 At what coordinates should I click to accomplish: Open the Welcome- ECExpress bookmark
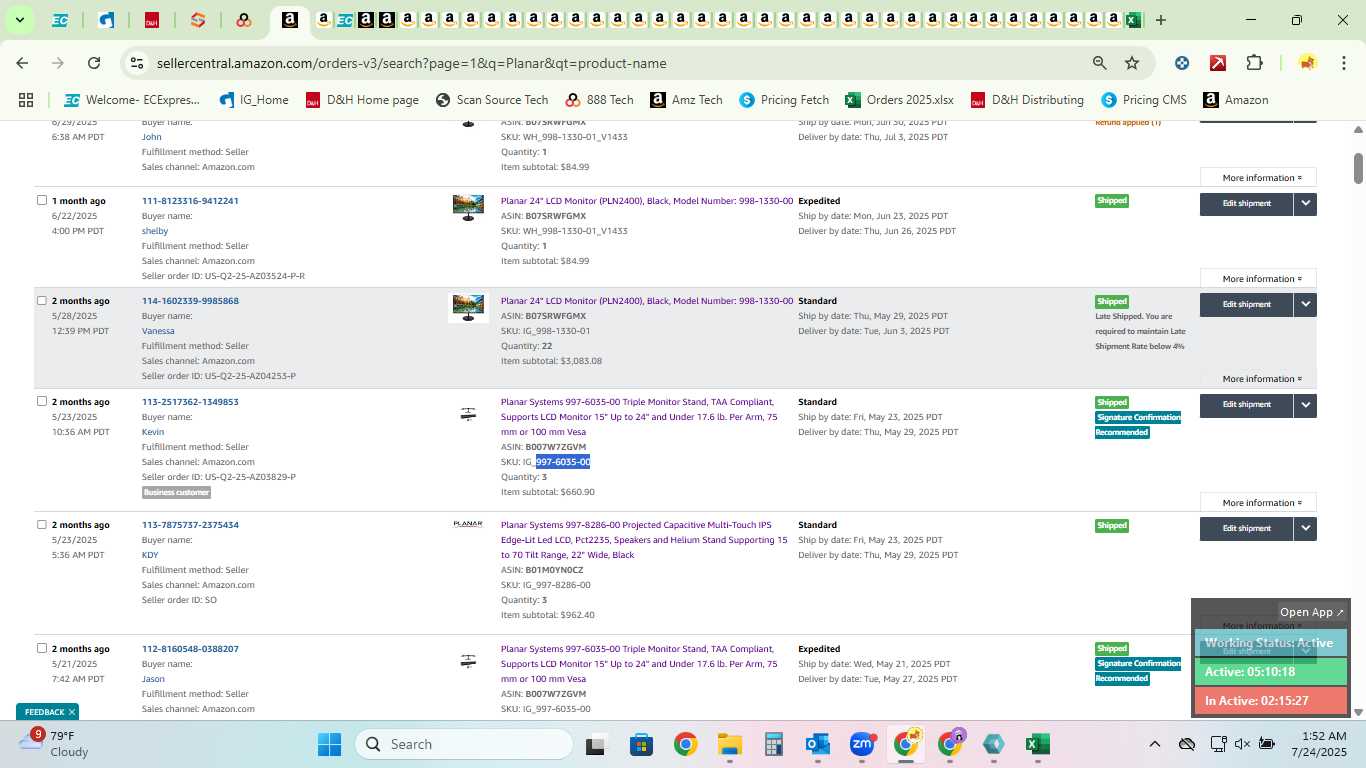[x=131, y=100]
